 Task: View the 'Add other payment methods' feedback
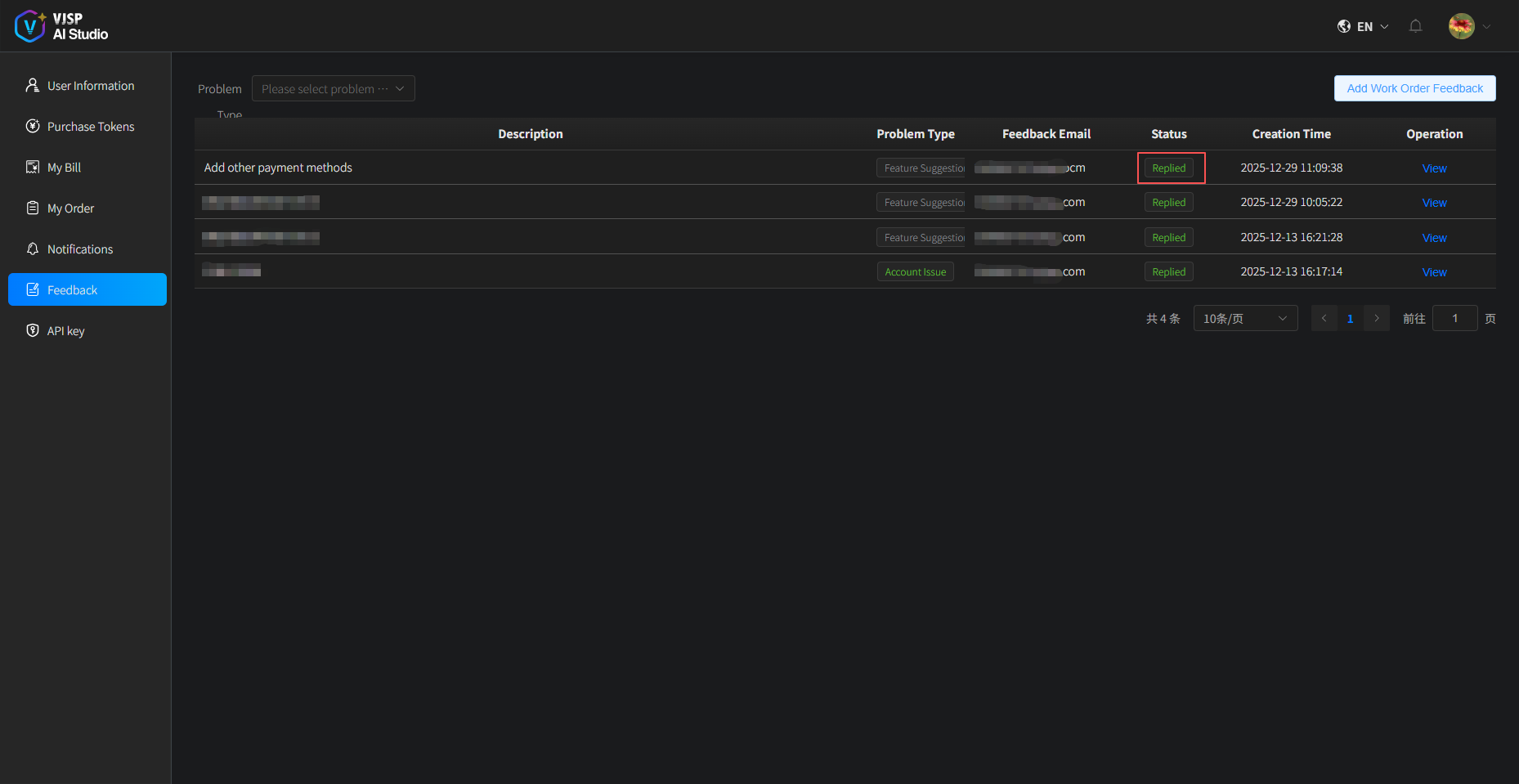coord(1434,168)
